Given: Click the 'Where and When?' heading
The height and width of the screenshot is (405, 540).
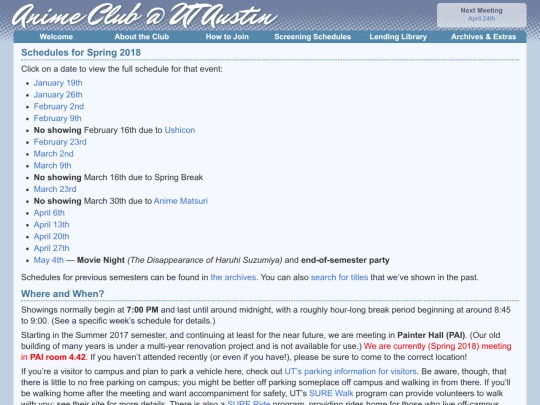Looking at the screenshot, I should pos(62,294).
